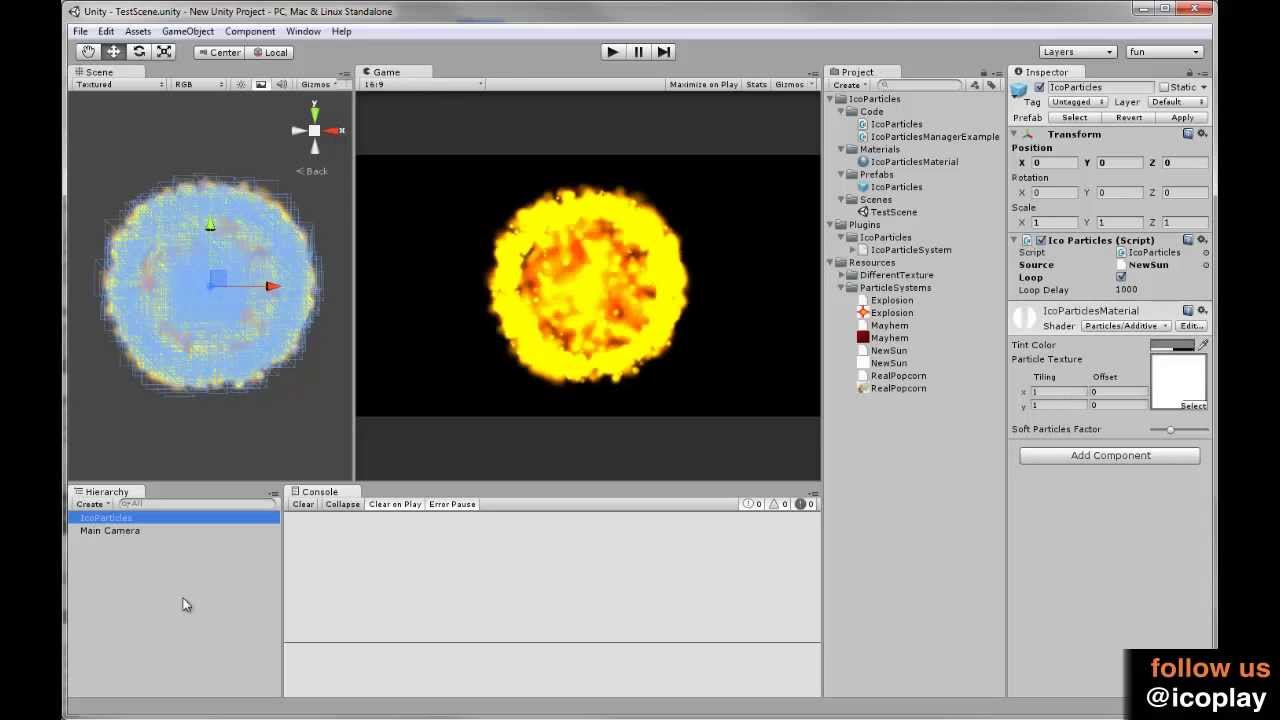
Task: Open Ico Particles script gear menu
Action: pos(1202,240)
